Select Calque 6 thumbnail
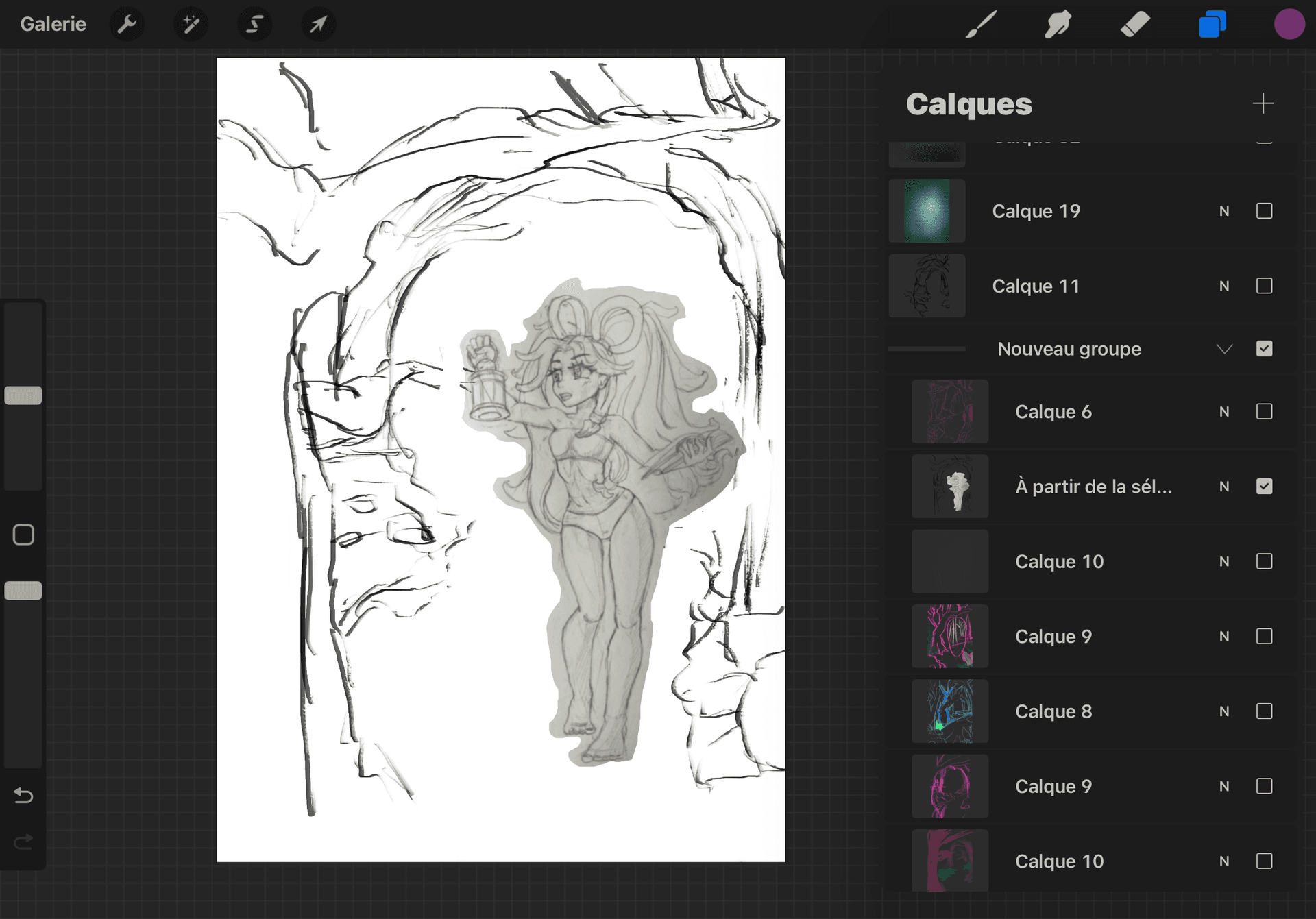The width and height of the screenshot is (1316, 919). point(950,411)
